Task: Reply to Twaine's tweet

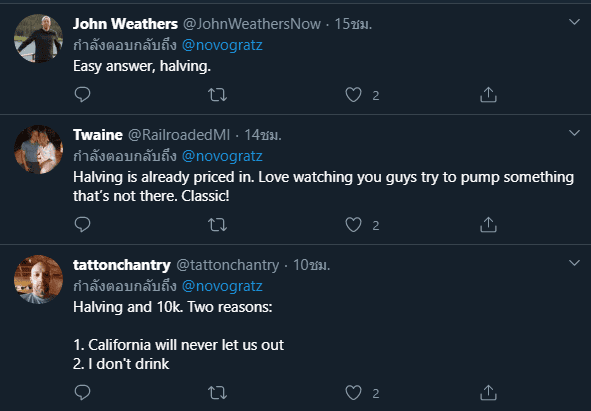Action: [x=83, y=224]
